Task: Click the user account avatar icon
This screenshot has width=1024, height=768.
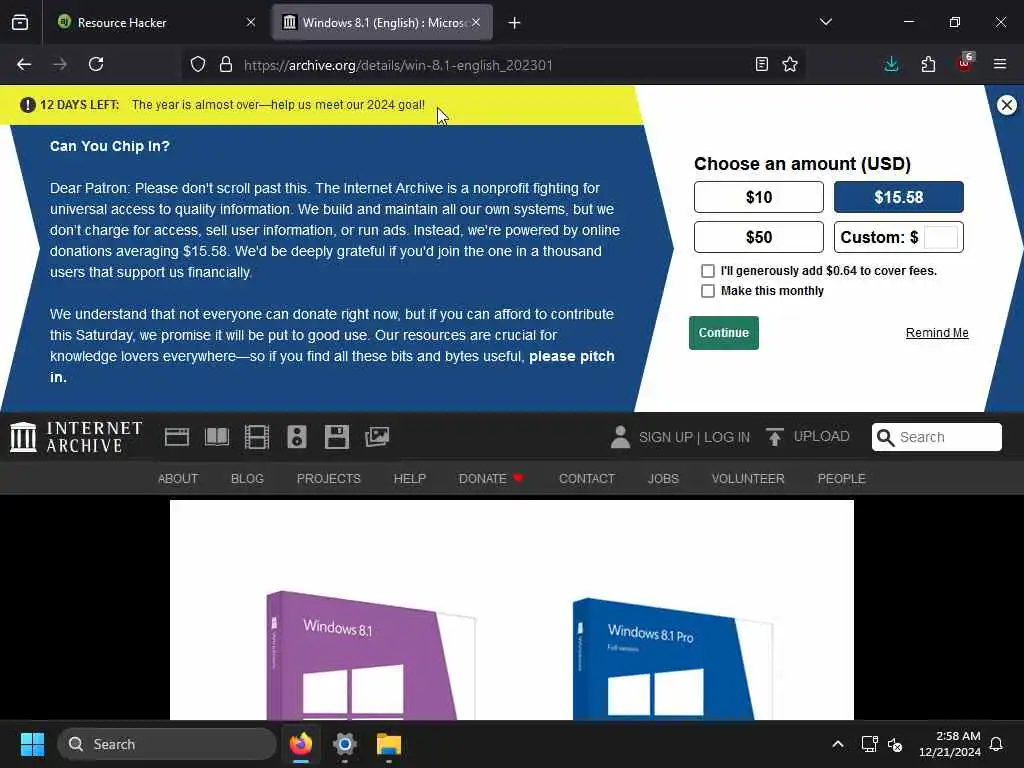Action: (x=620, y=437)
